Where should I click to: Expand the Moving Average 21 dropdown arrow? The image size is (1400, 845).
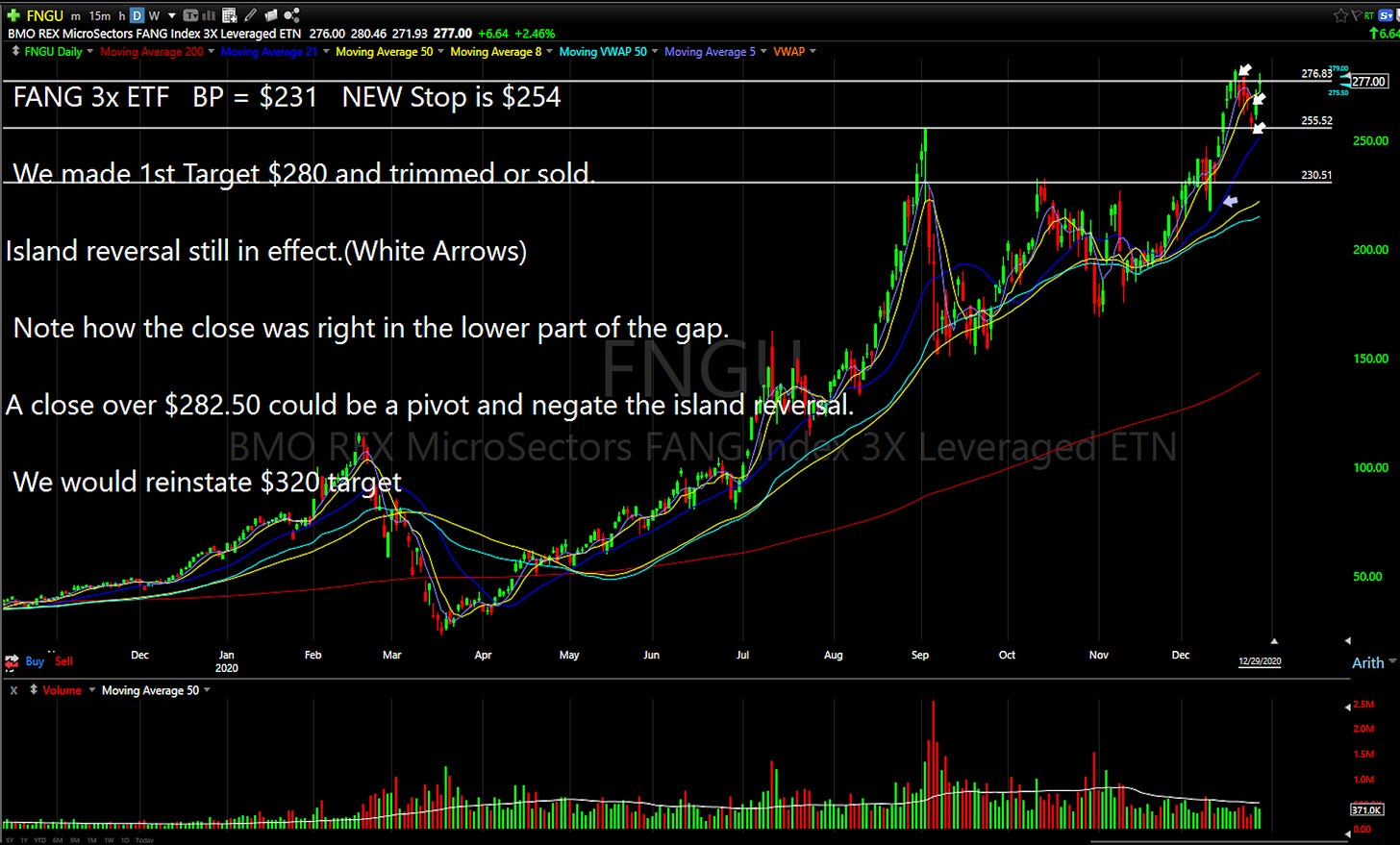(326, 51)
